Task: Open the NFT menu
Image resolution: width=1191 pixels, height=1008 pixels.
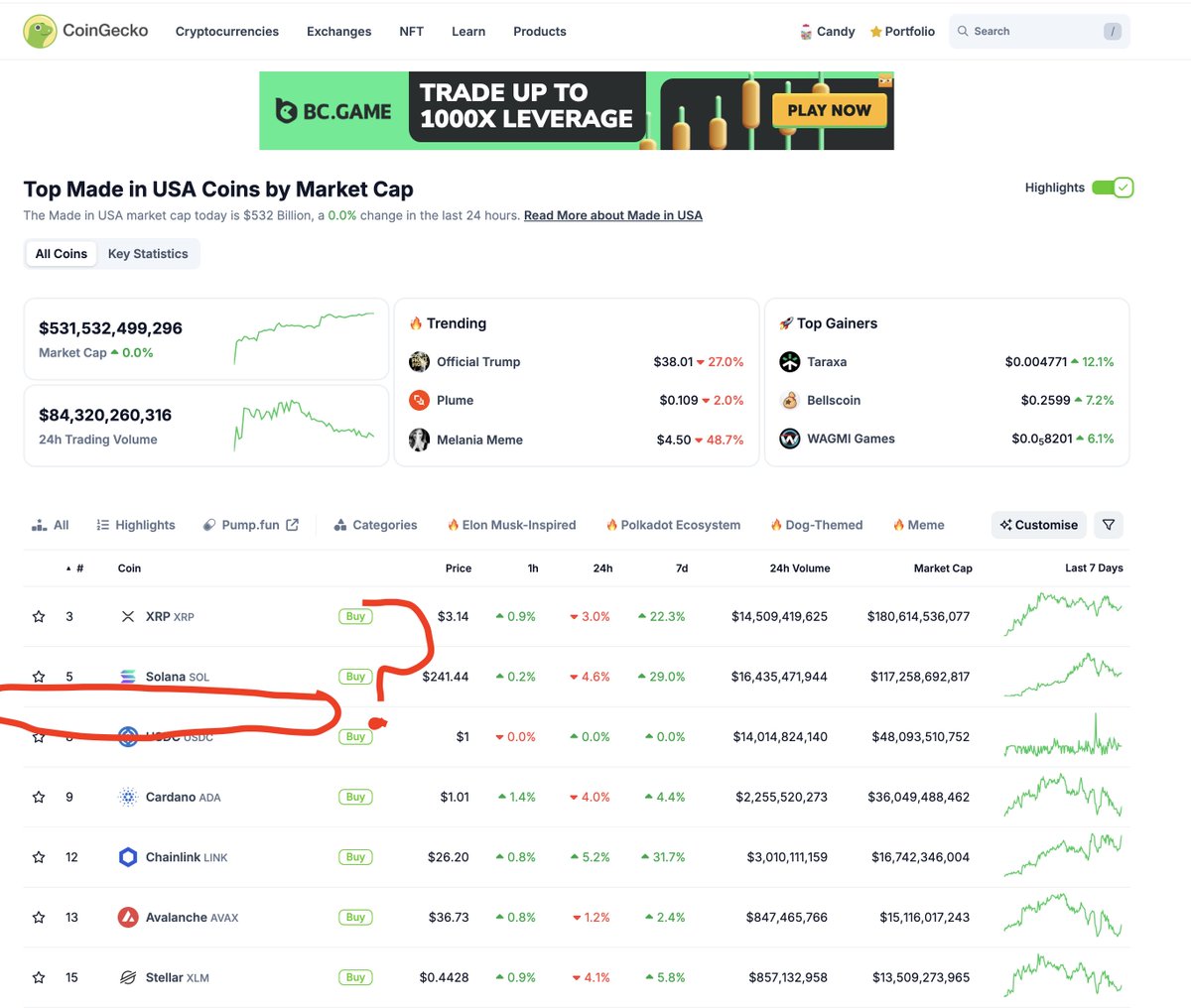Action: [x=411, y=32]
